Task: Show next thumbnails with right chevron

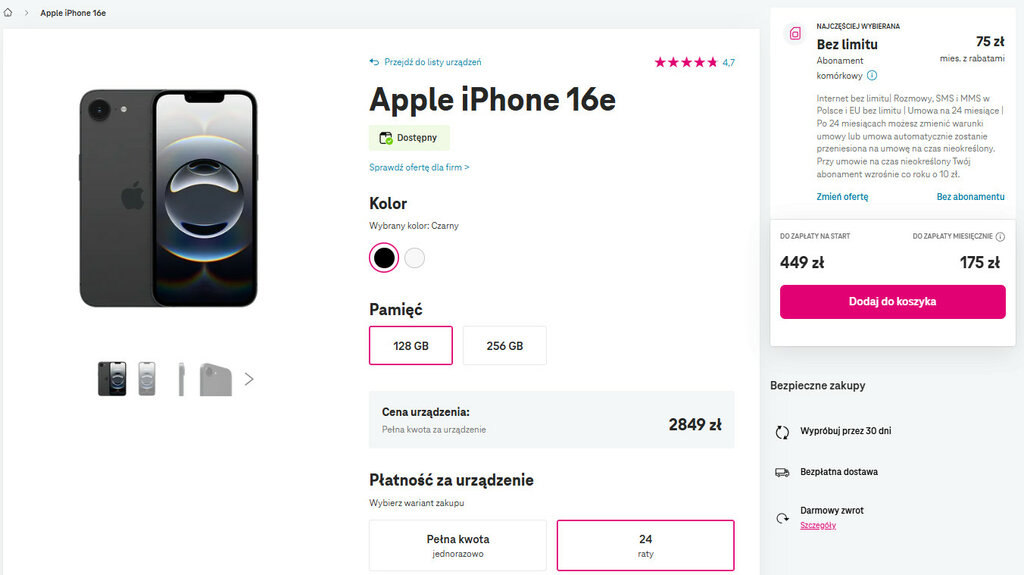Action: coord(249,379)
